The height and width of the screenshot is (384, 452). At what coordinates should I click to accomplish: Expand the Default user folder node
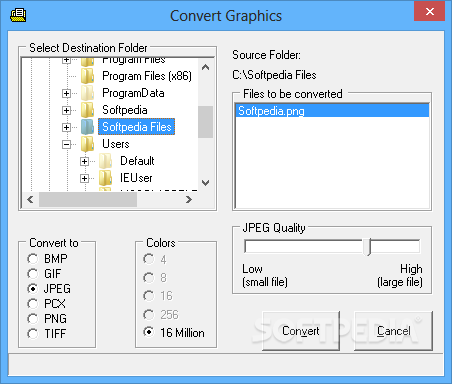click(x=84, y=162)
